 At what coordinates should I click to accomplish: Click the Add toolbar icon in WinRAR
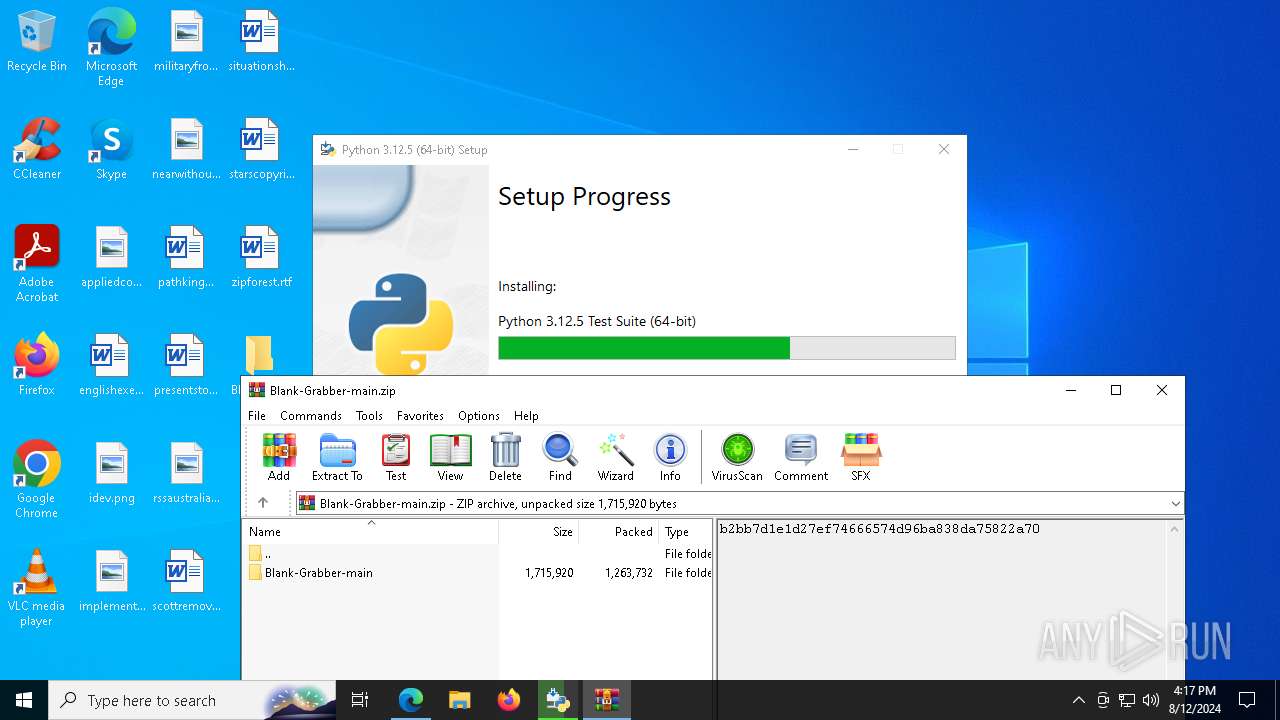pyautogui.click(x=279, y=458)
